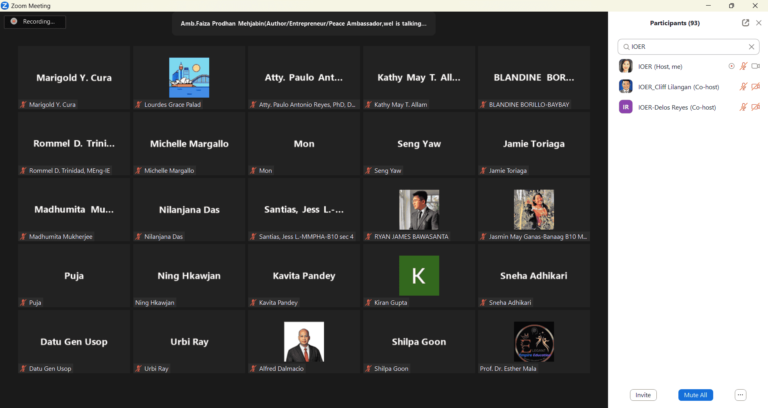768x408 pixels.
Task: Open the more options ellipsis menu
Action: [x=740, y=395]
